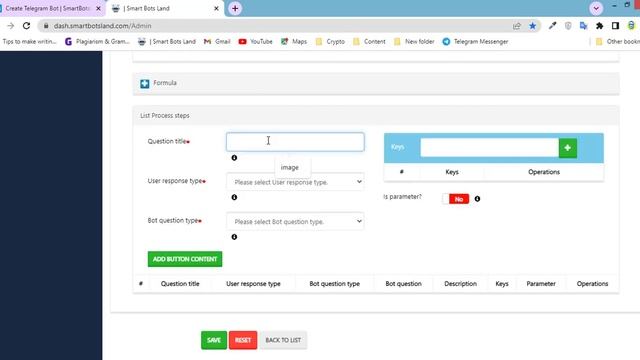
Task: Open the Maps bookmark
Action: click(294, 42)
